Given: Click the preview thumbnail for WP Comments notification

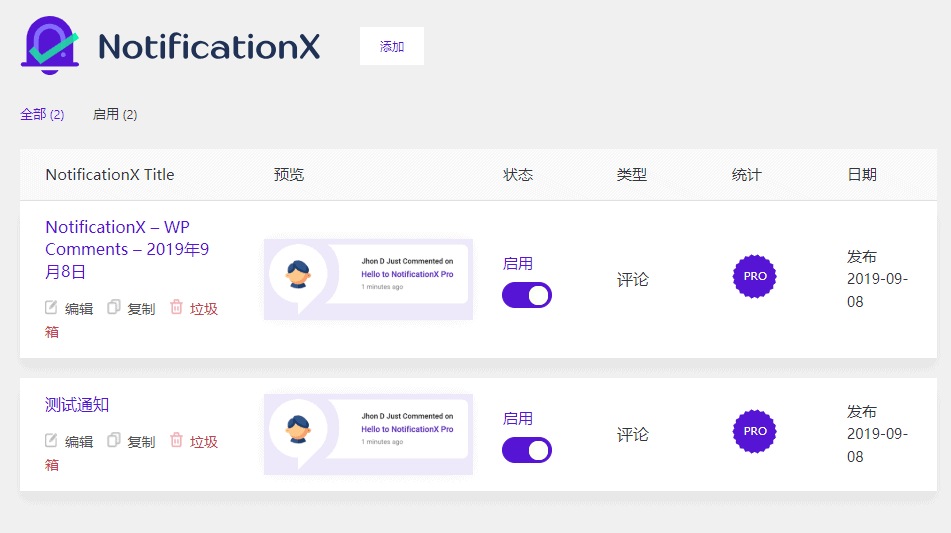Looking at the screenshot, I should click(368, 280).
